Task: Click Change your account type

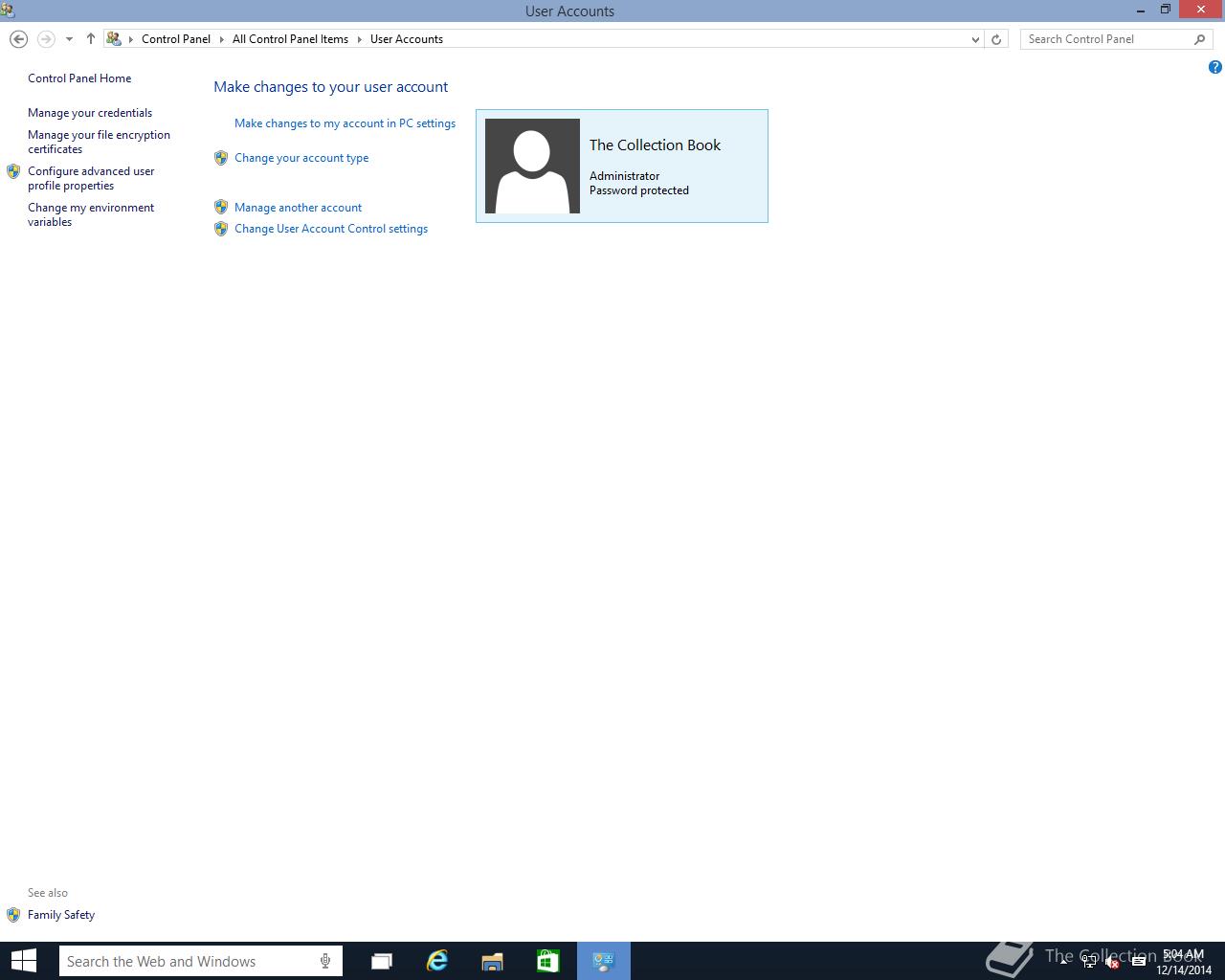Action: [301, 158]
